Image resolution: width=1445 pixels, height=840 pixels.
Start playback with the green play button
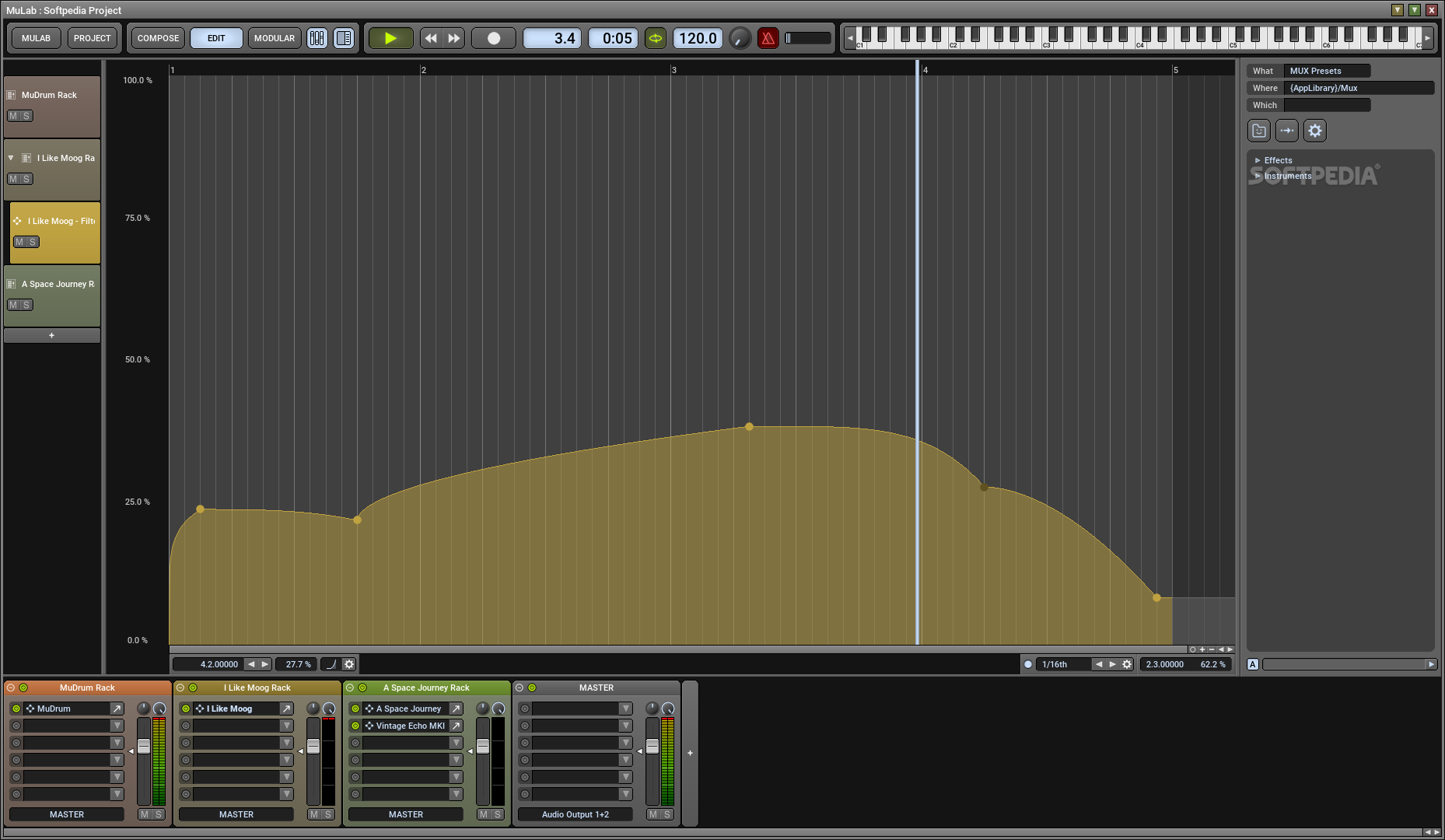[x=390, y=38]
